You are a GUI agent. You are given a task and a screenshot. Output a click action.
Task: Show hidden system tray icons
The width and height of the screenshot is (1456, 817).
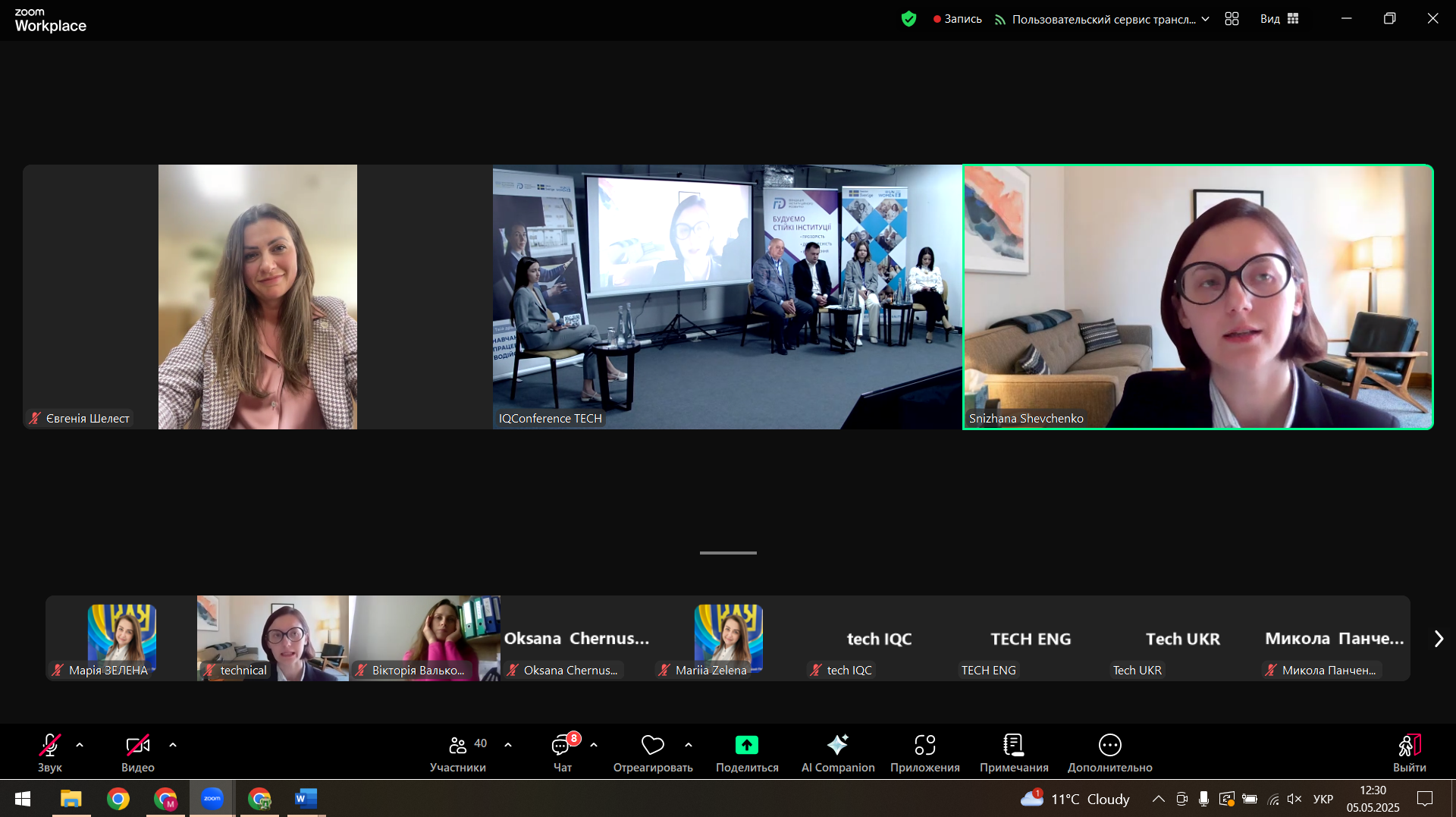coord(1158,799)
